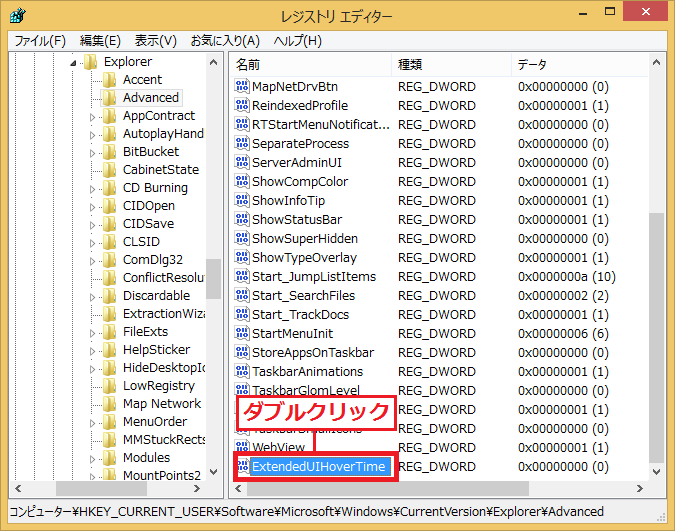Screen dimensions: 675x531
Task: Click the values pane horizontal scrollbar thumb
Action: point(388,488)
